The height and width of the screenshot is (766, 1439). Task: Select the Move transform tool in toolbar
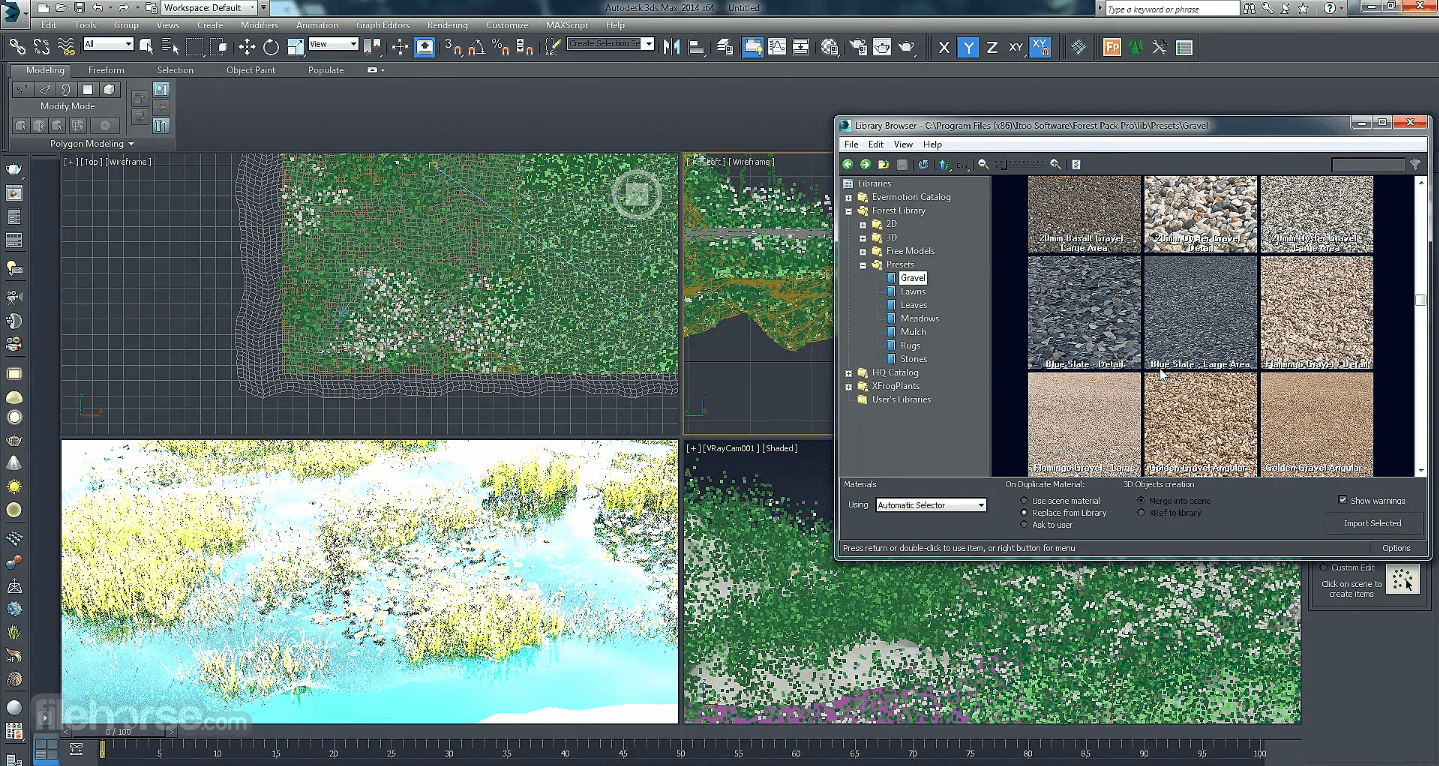(x=247, y=47)
